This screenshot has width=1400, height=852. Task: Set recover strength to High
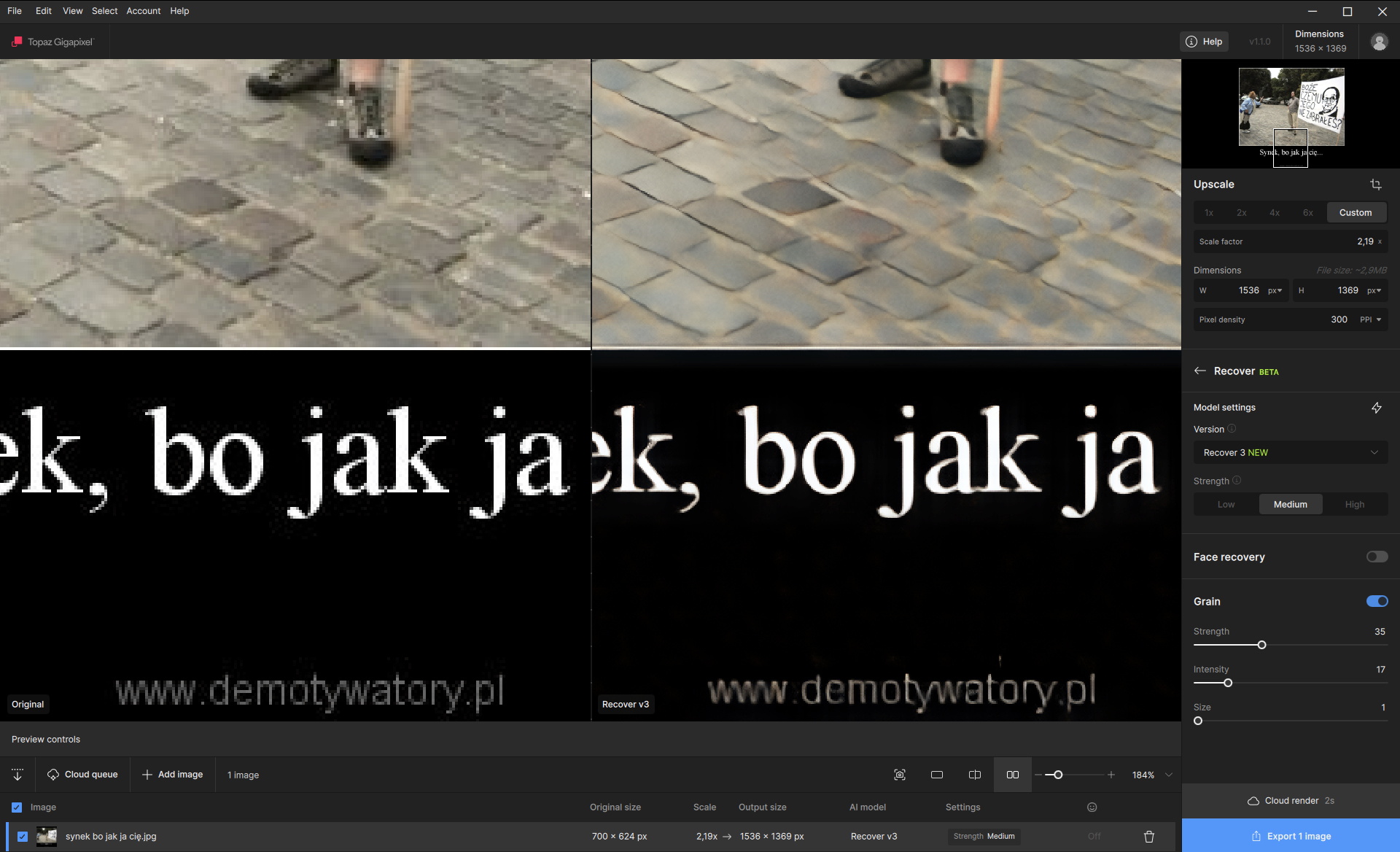1354,505
